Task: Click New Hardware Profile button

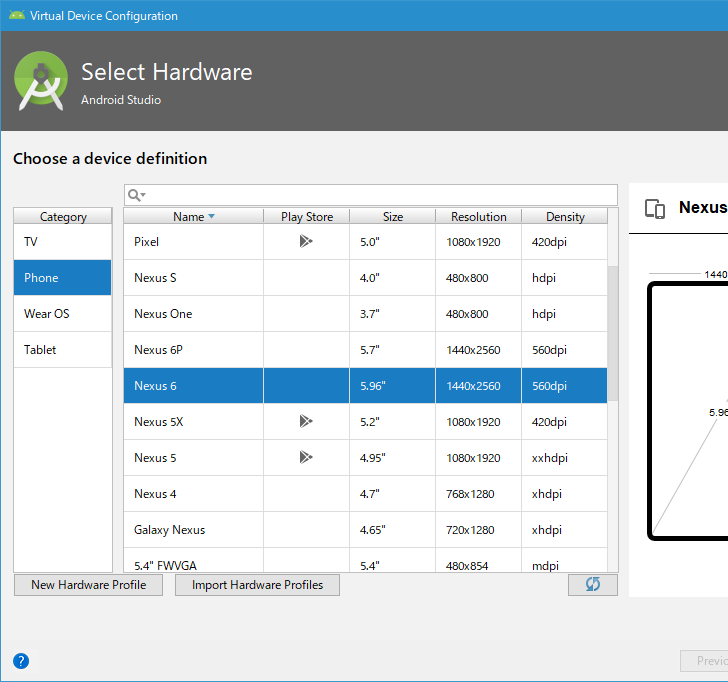Action: click(x=89, y=585)
